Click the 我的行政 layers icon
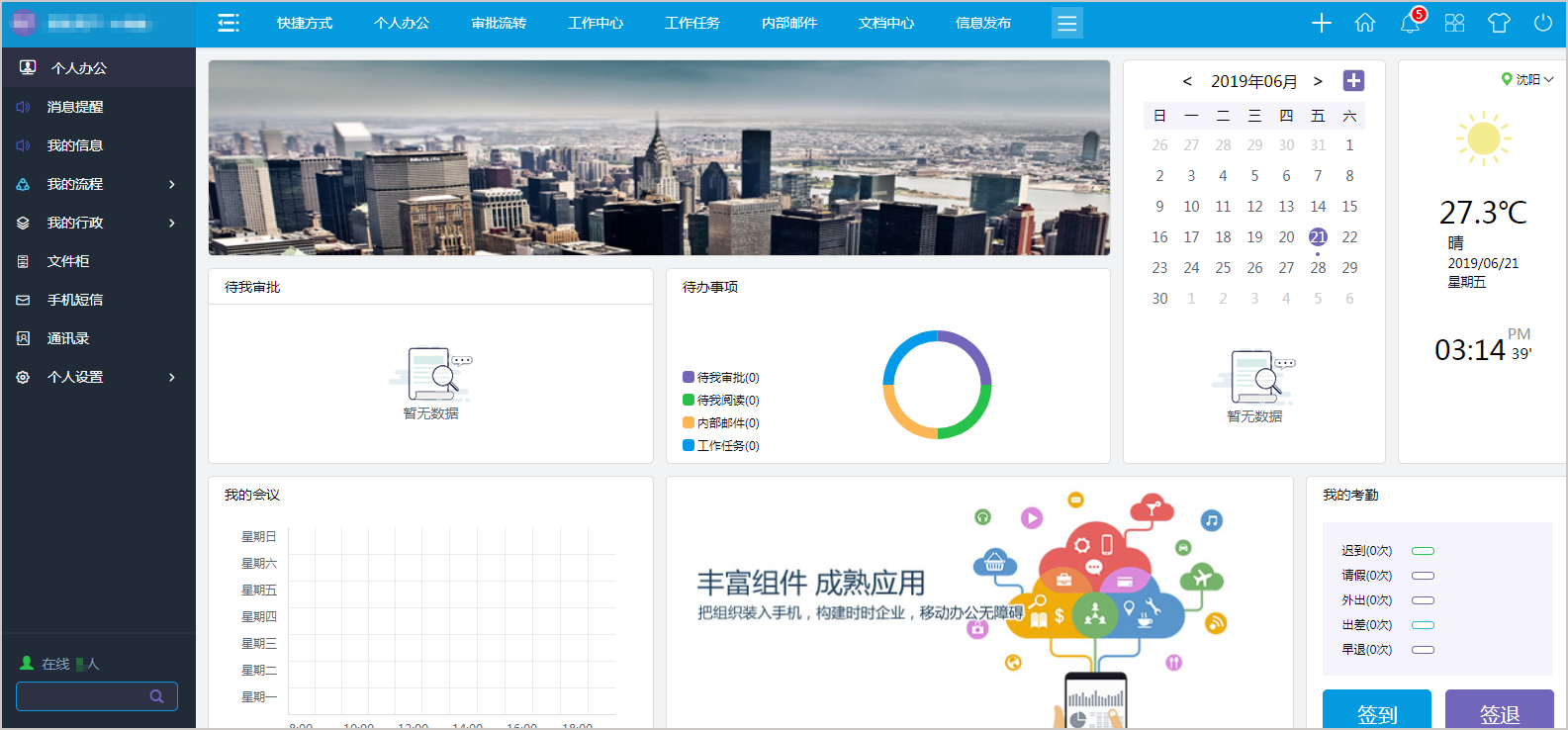 [x=23, y=223]
